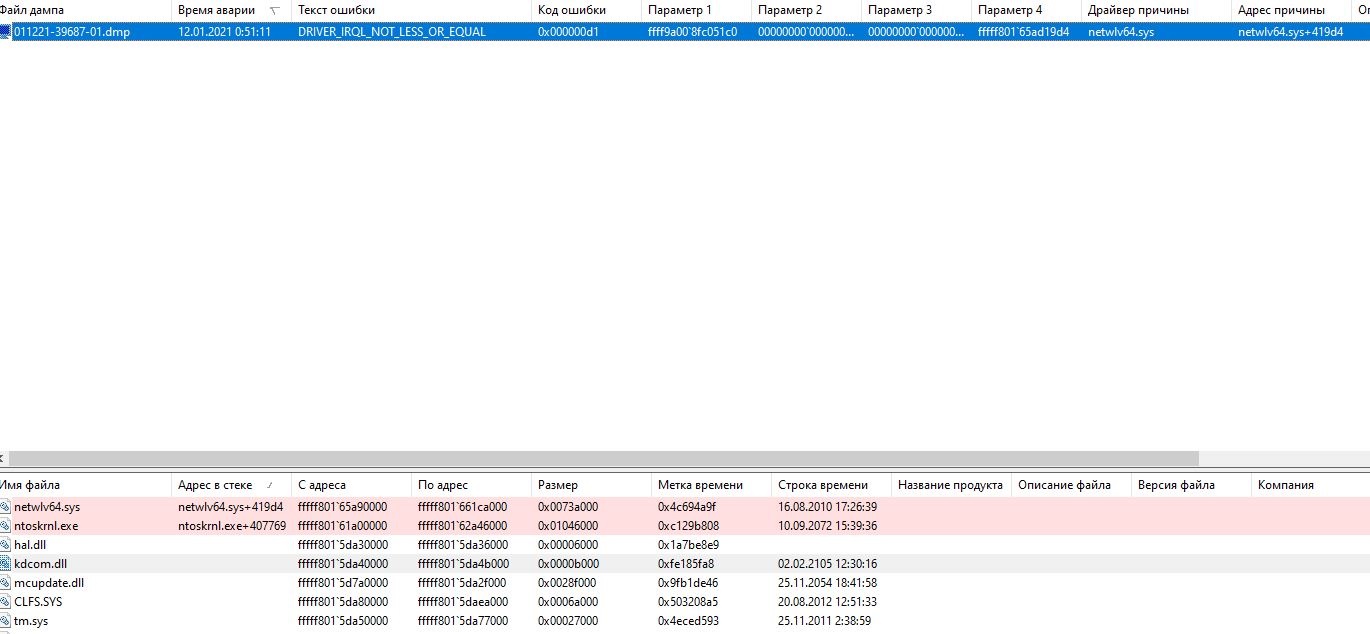The width and height of the screenshot is (1370, 634).
Task: Click the kdcom.dll file icon
Action: (x=5, y=564)
